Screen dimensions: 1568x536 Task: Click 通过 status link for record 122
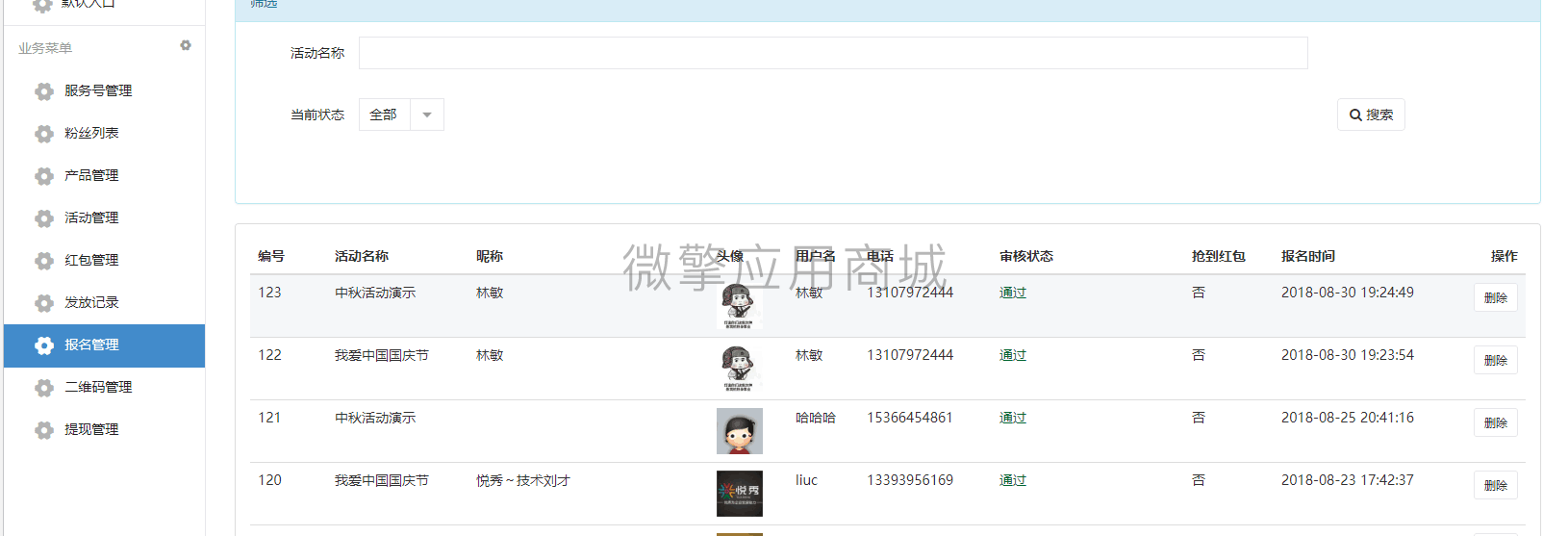[x=1012, y=355]
